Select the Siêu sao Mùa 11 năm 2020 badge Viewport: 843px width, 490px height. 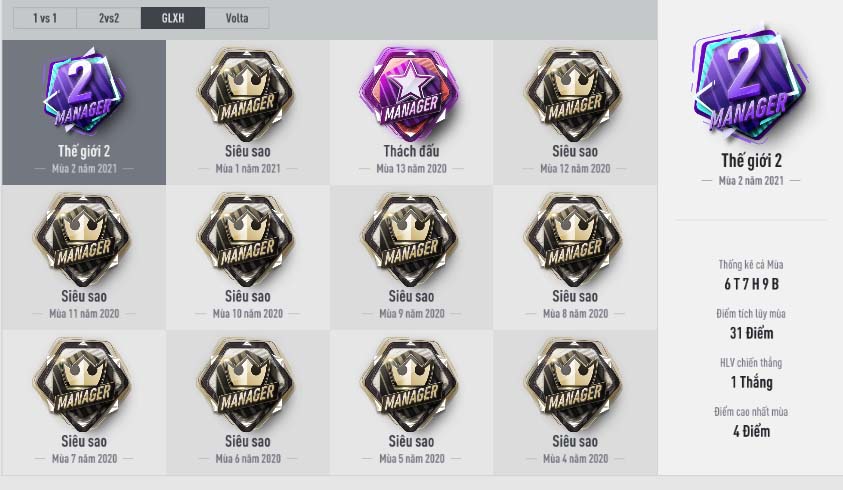tap(84, 258)
